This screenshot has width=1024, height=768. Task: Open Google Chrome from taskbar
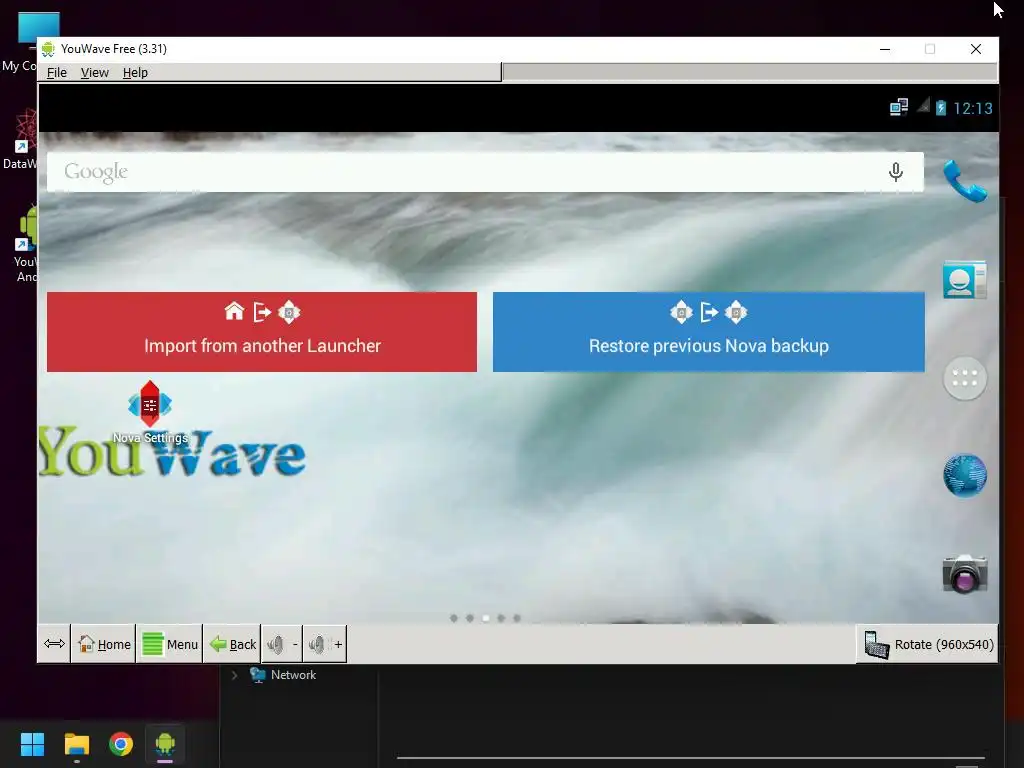pyautogui.click(x=121, y=744)
